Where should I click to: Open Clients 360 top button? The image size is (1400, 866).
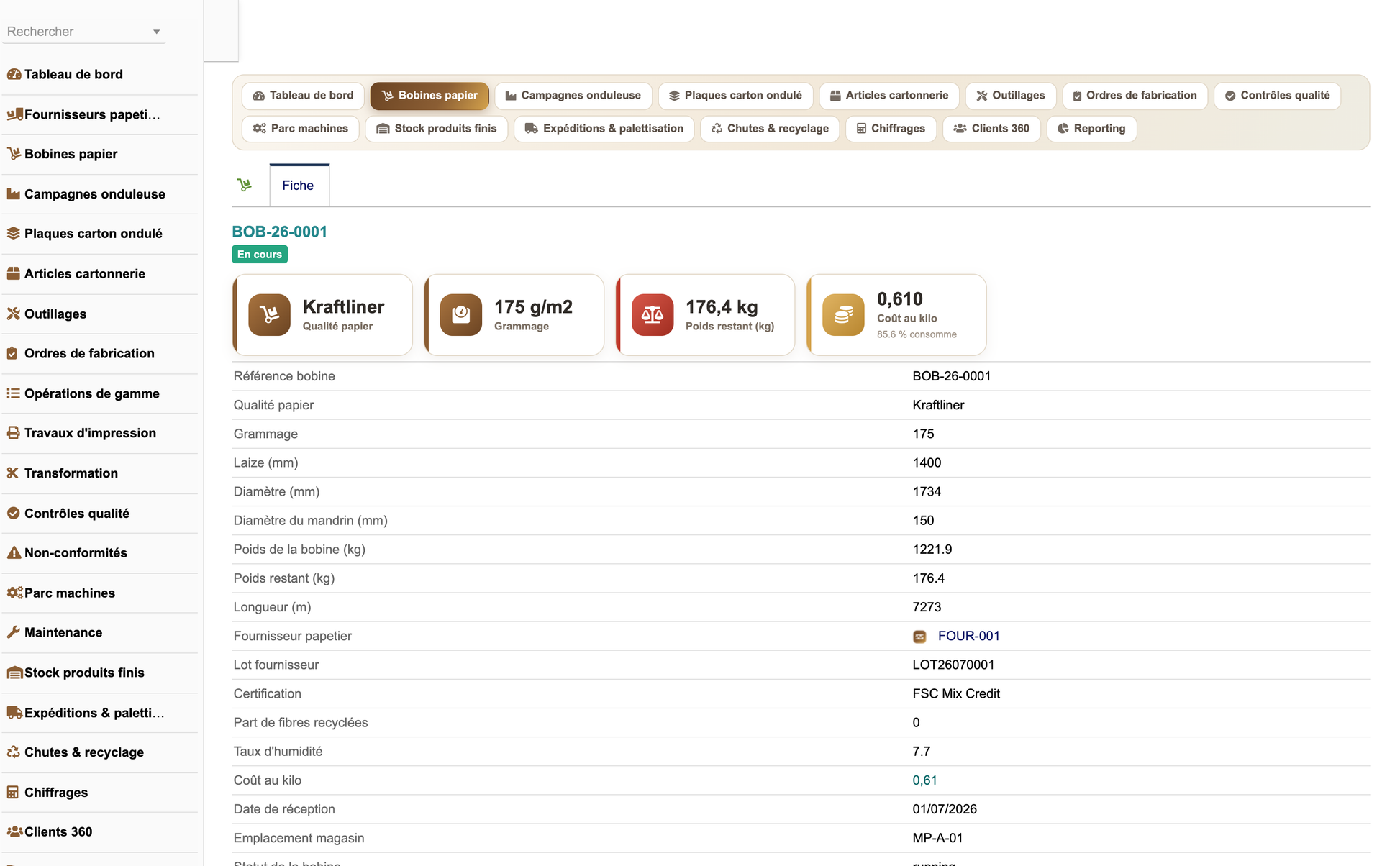click(991, 129)
